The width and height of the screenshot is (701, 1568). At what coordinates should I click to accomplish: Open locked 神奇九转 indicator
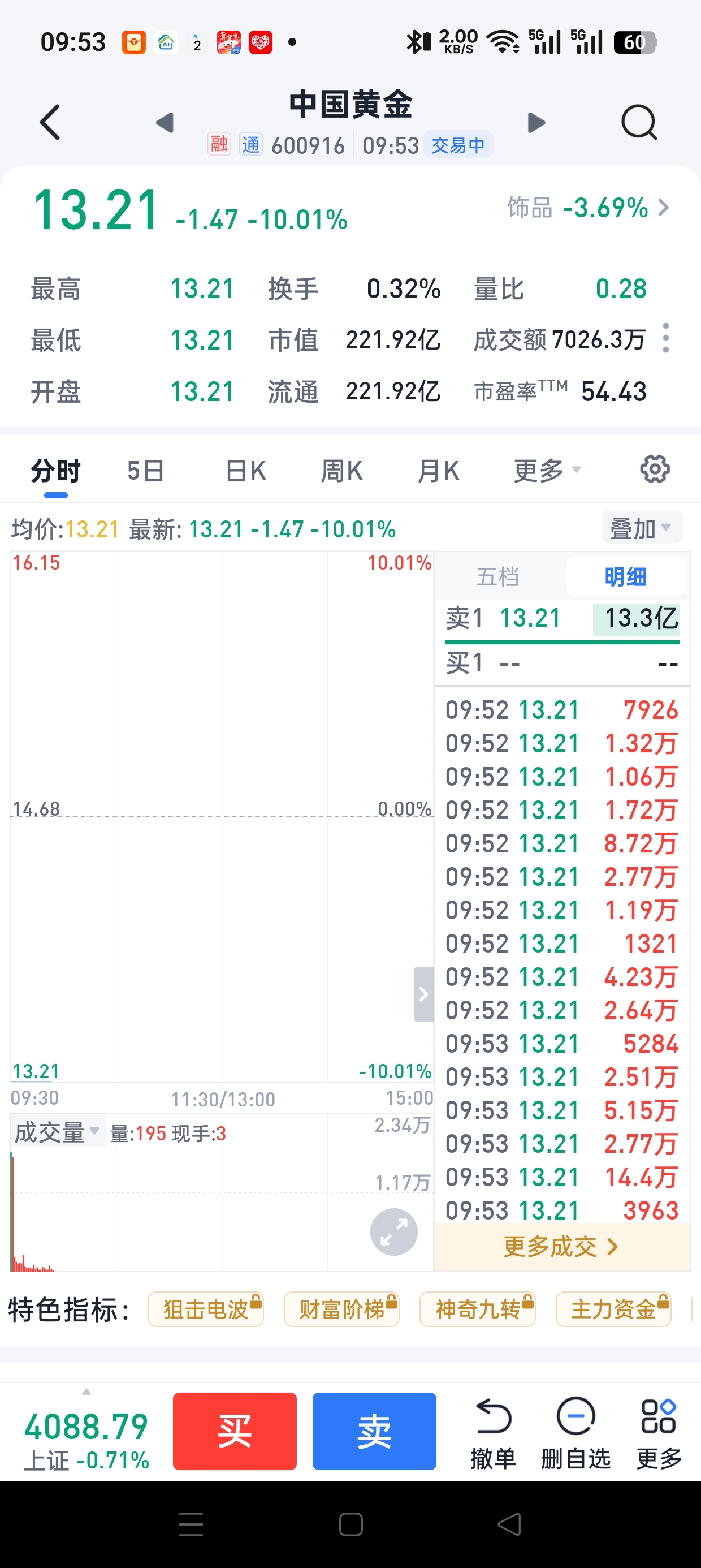pyautogui.click(x=478, y=1309)
